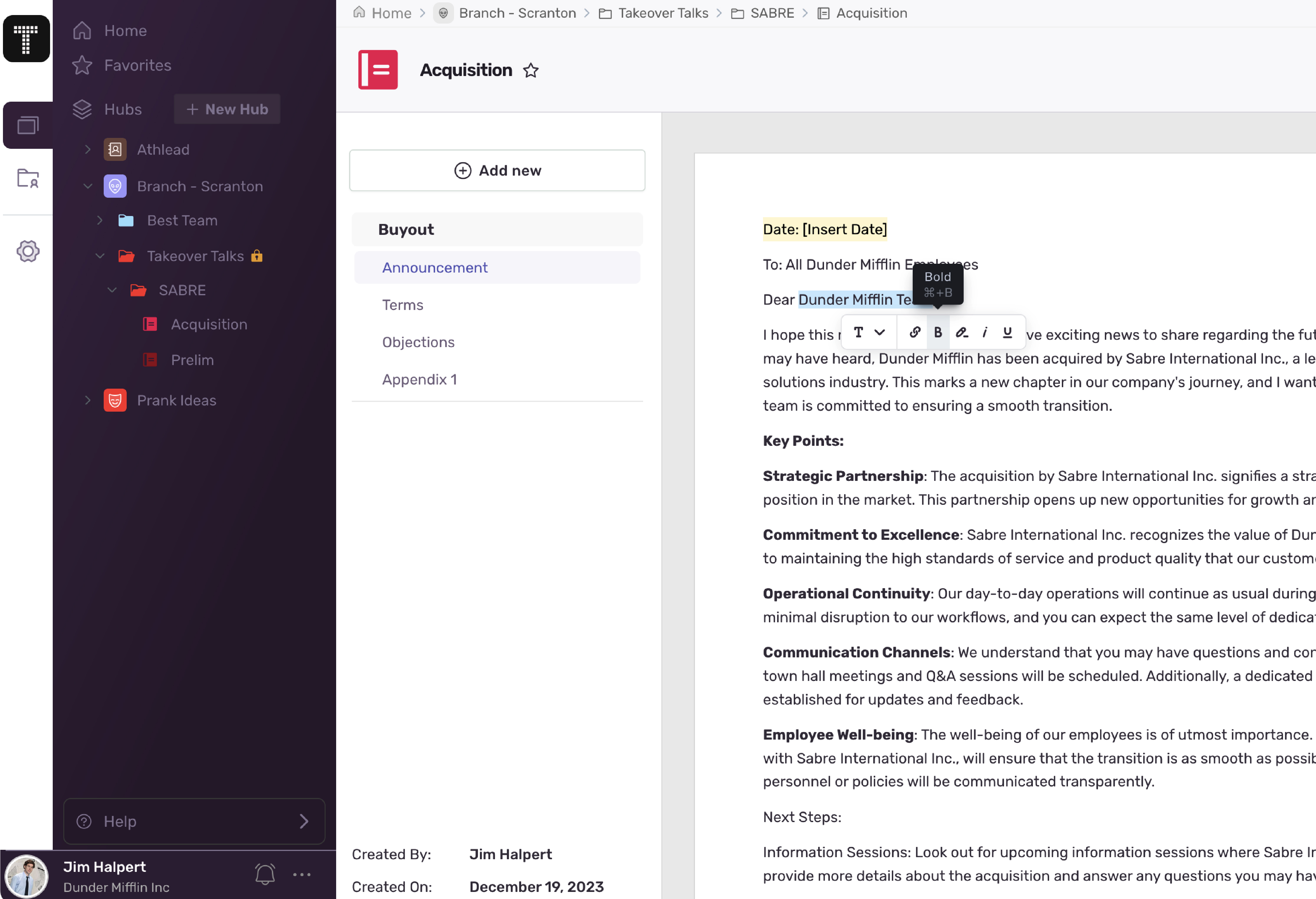Apply highlight using the marker icon
Image resolution: width=1316 pixels, height=899 pixels.
962,332
